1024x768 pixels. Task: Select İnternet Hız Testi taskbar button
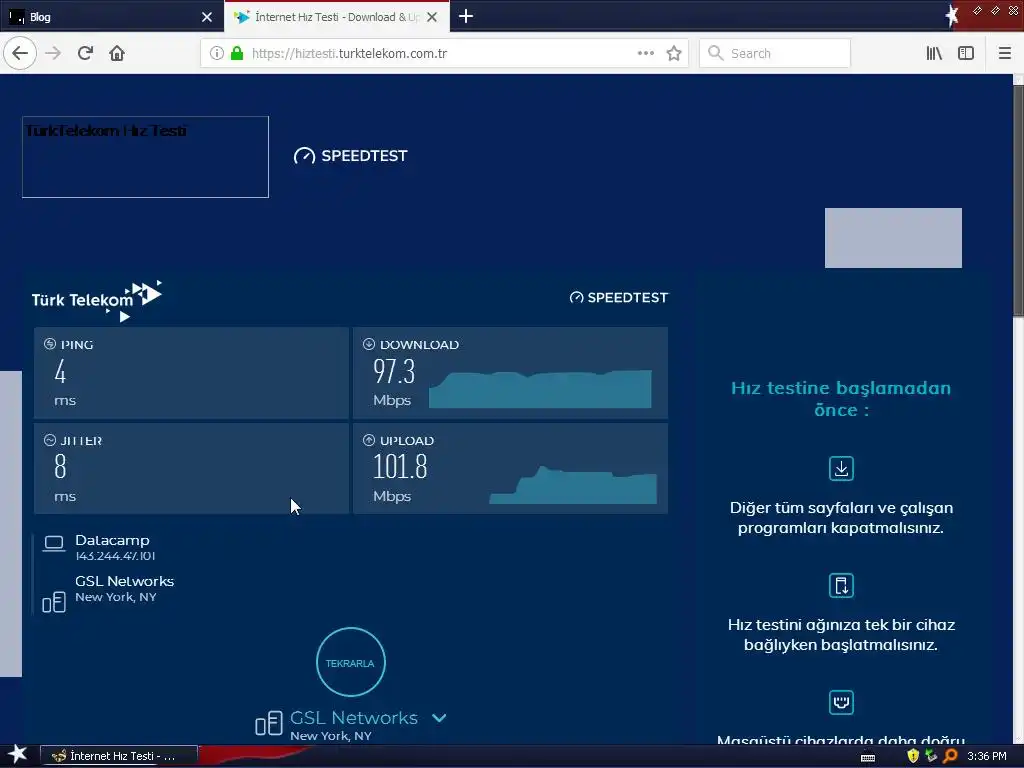(119, 756)
